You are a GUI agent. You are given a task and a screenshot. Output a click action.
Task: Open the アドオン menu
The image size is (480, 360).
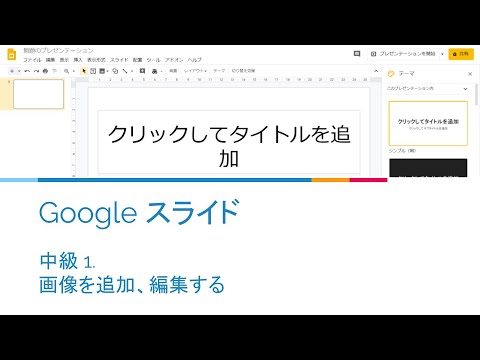pos(174,60)
